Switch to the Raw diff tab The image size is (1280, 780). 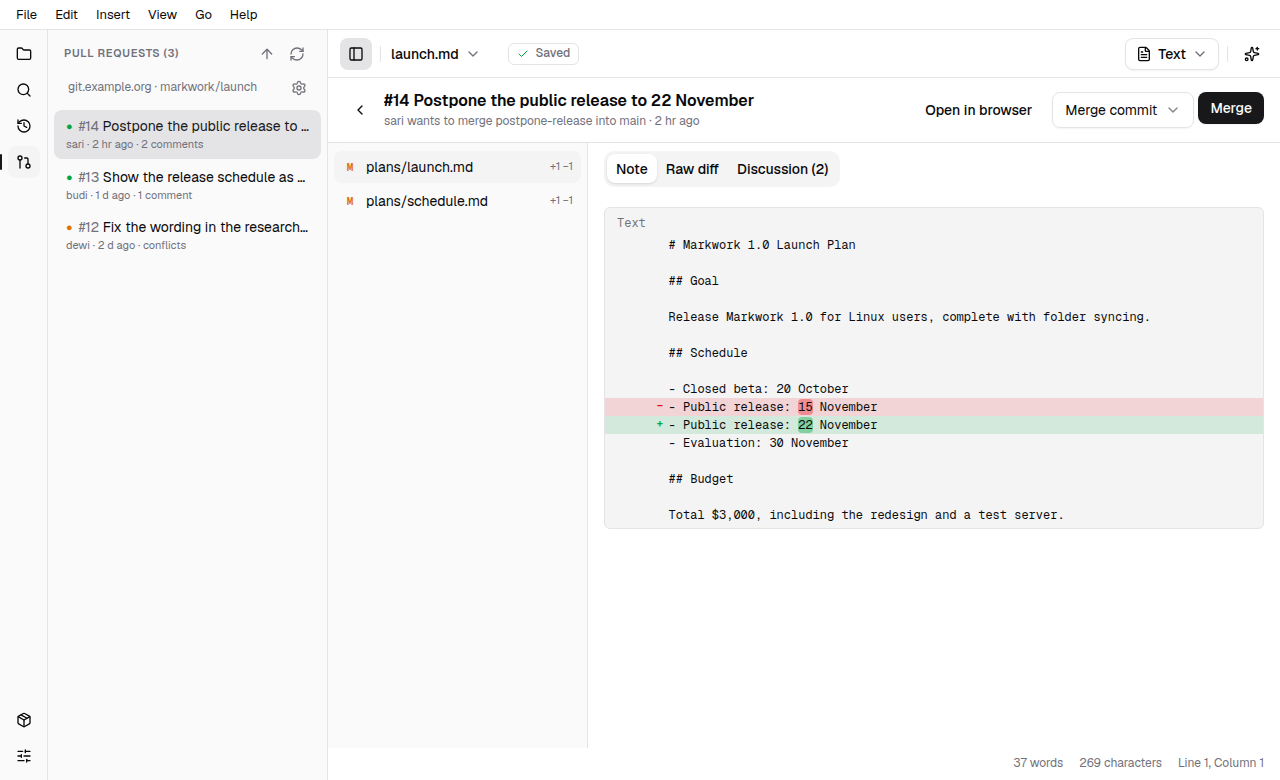[692, 169]
